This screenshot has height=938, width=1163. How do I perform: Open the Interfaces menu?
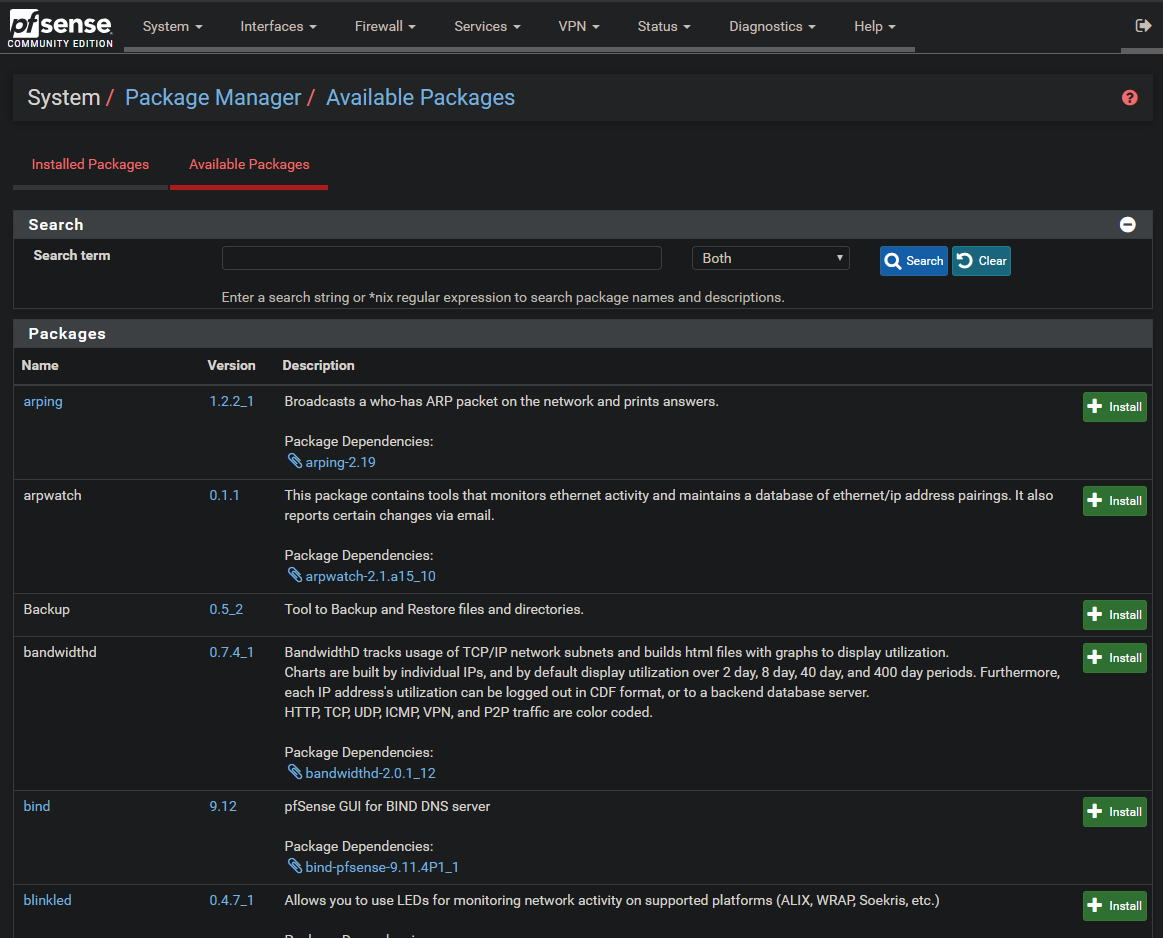[278, 26]
